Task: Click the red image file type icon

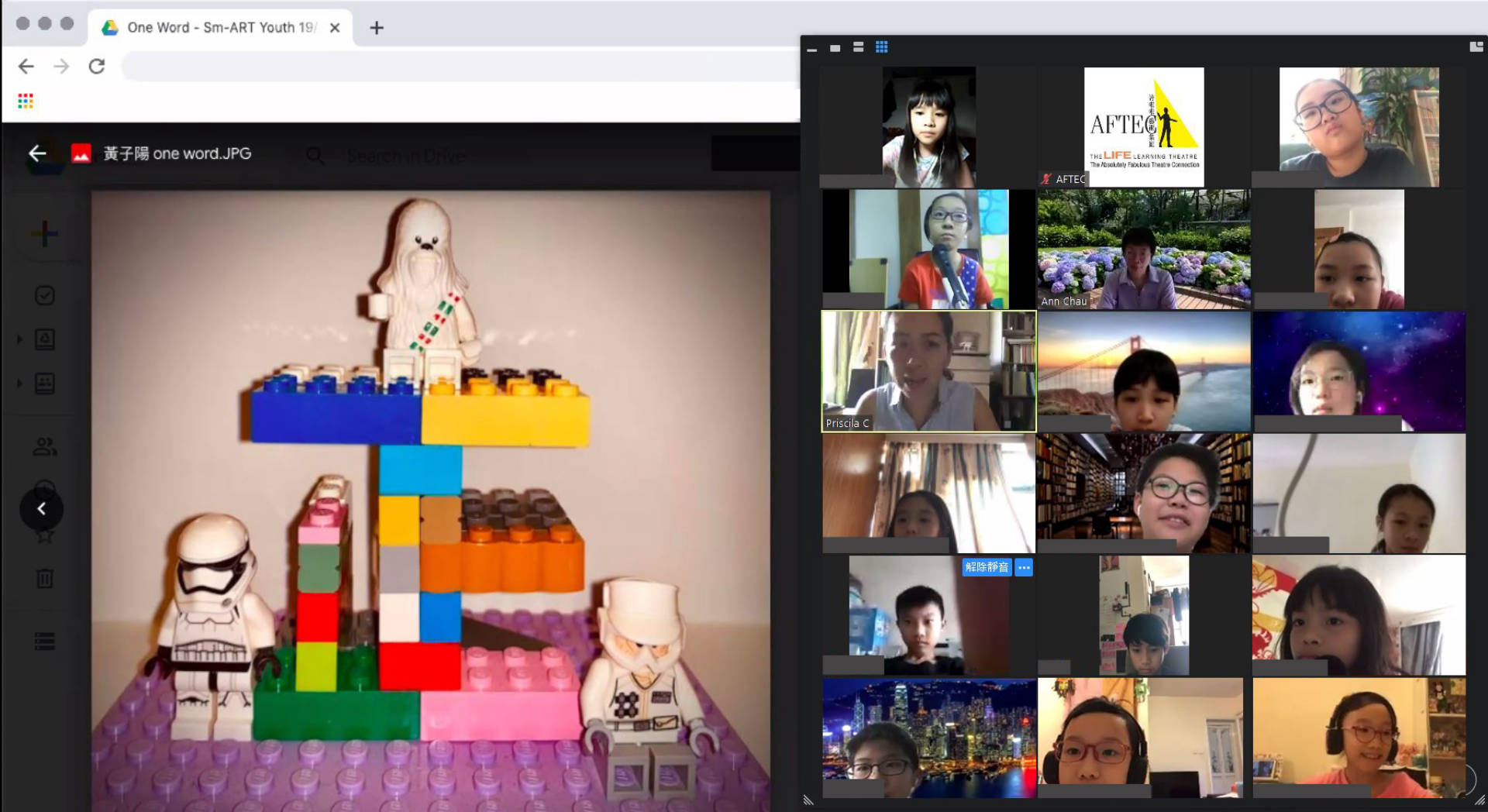Action: click(x=81, y=153)
